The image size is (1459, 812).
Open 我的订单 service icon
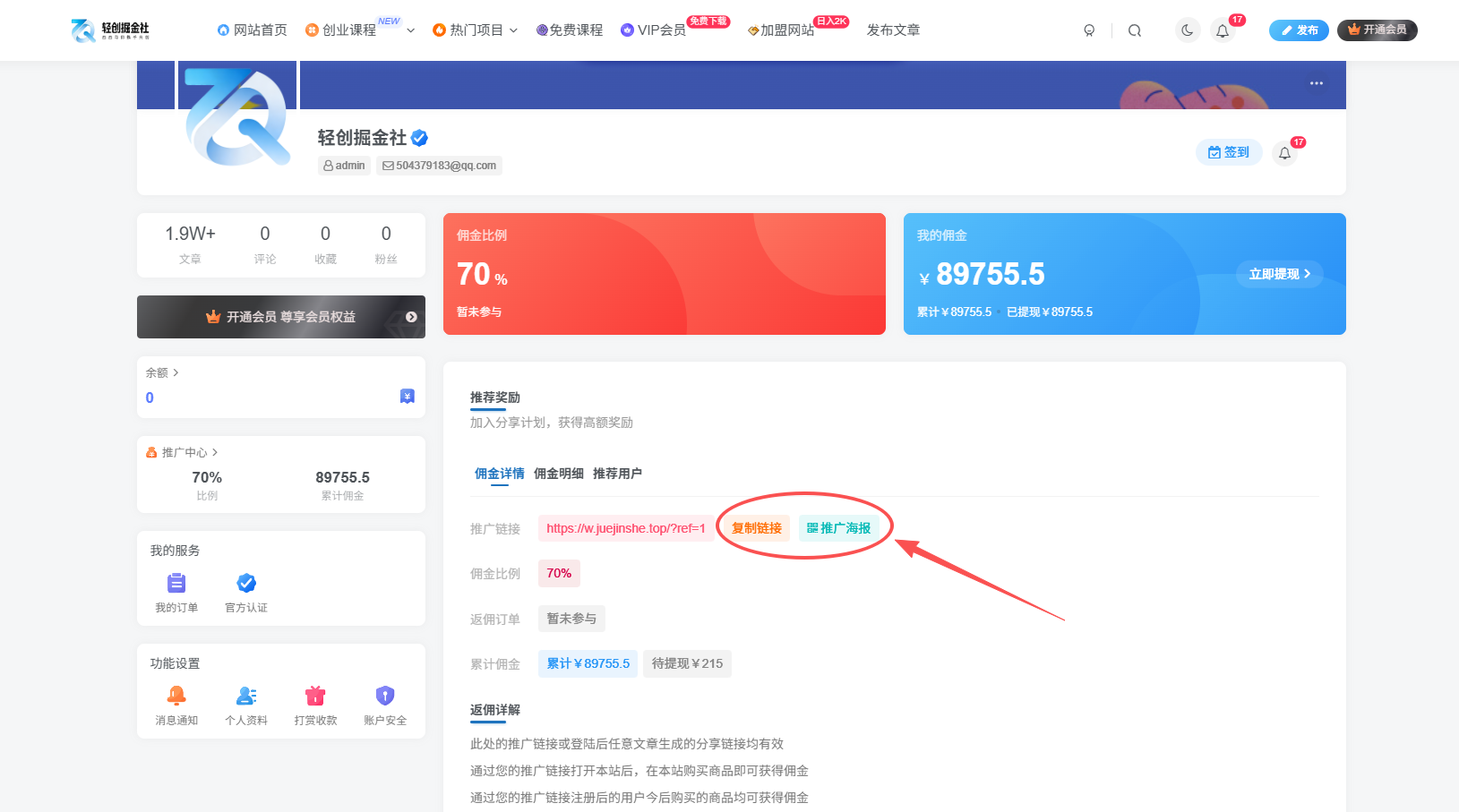[176, 584]
